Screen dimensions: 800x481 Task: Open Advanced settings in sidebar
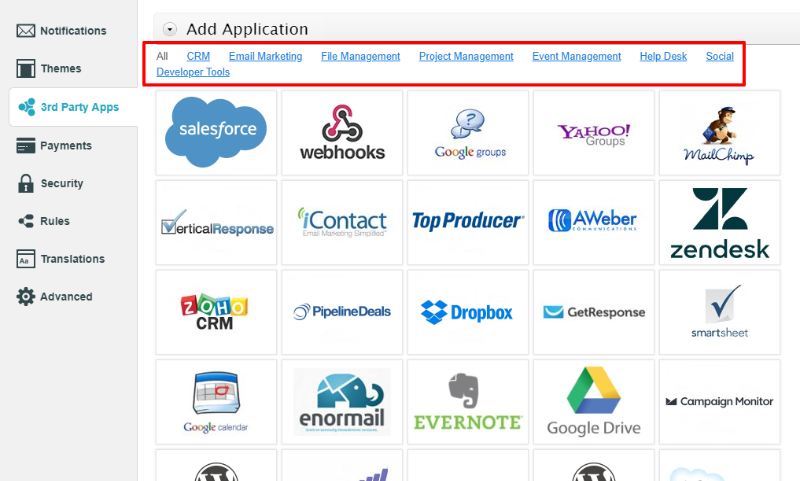coord(55,296)
